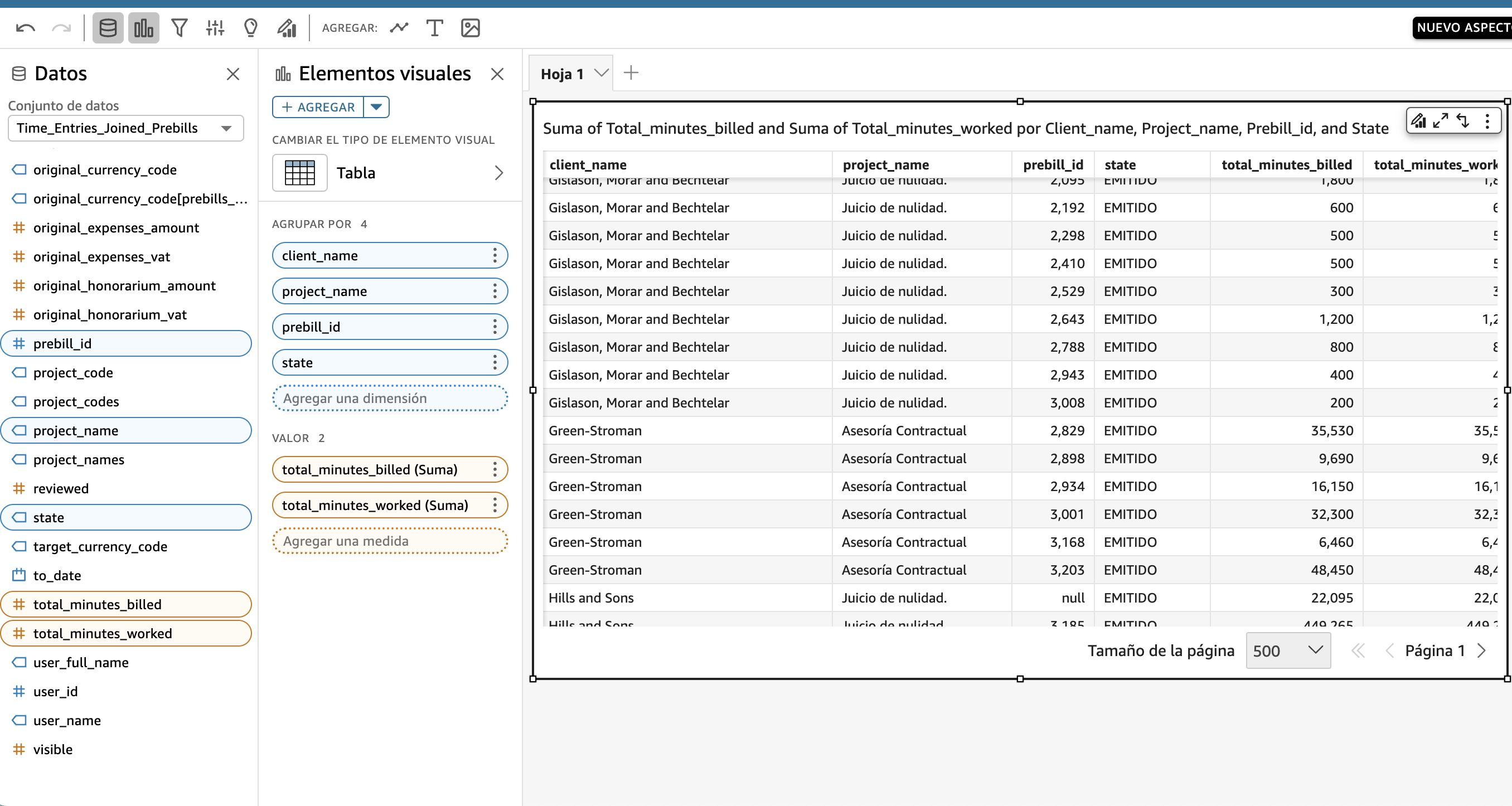The height and width of the screenshot is (806, 1512).
Task: Select prebill_id field in data list
Action: [125, 343]
